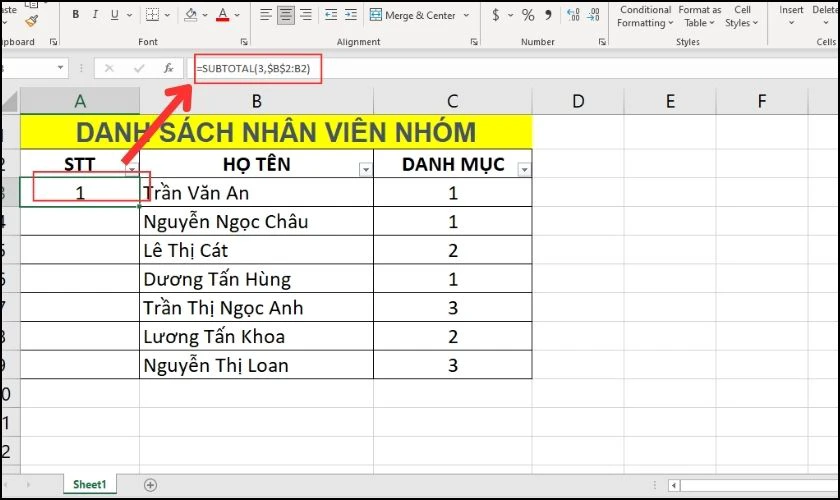Open the Accounting format dropdown arrow
Screen dimensions: 840x500
click(510, 15)
